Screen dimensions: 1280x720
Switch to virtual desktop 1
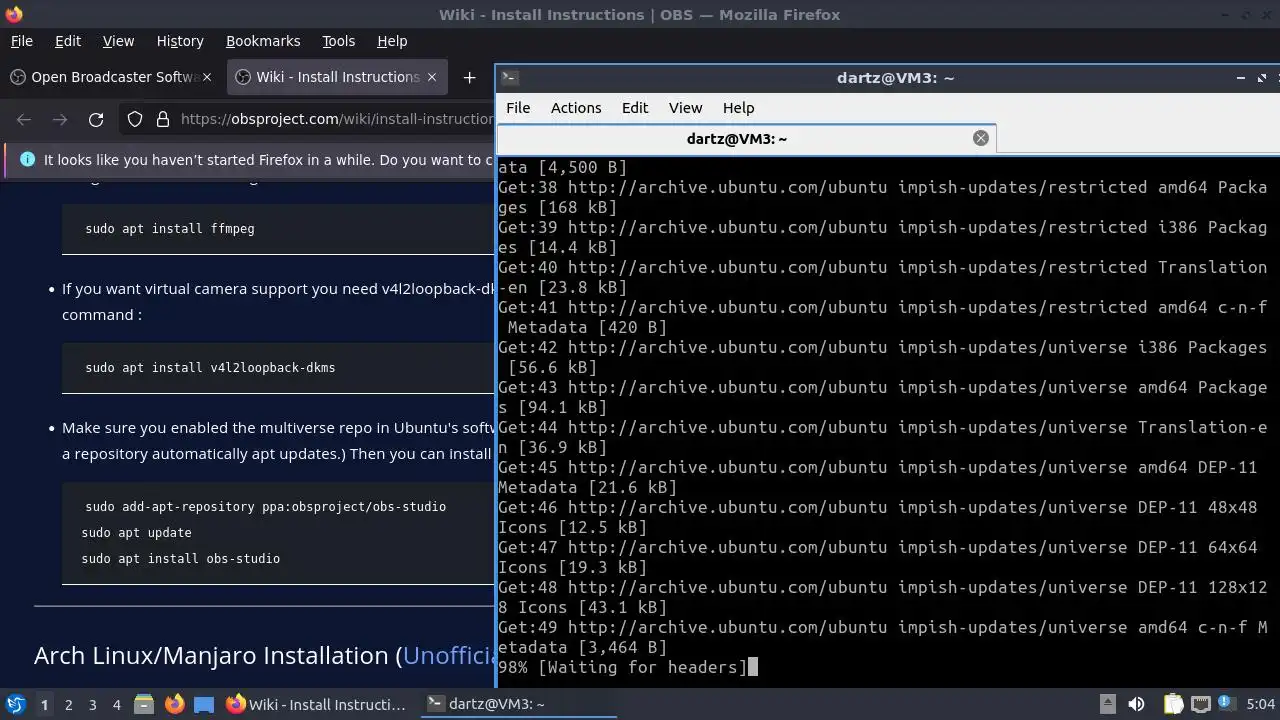(44, 704)
